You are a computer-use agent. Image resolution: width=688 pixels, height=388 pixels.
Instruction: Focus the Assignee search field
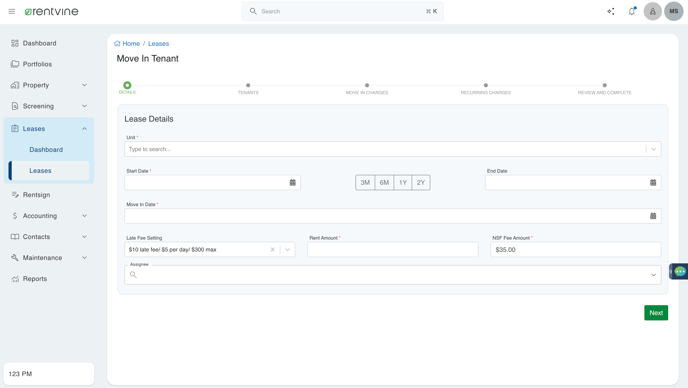(393, 275)
